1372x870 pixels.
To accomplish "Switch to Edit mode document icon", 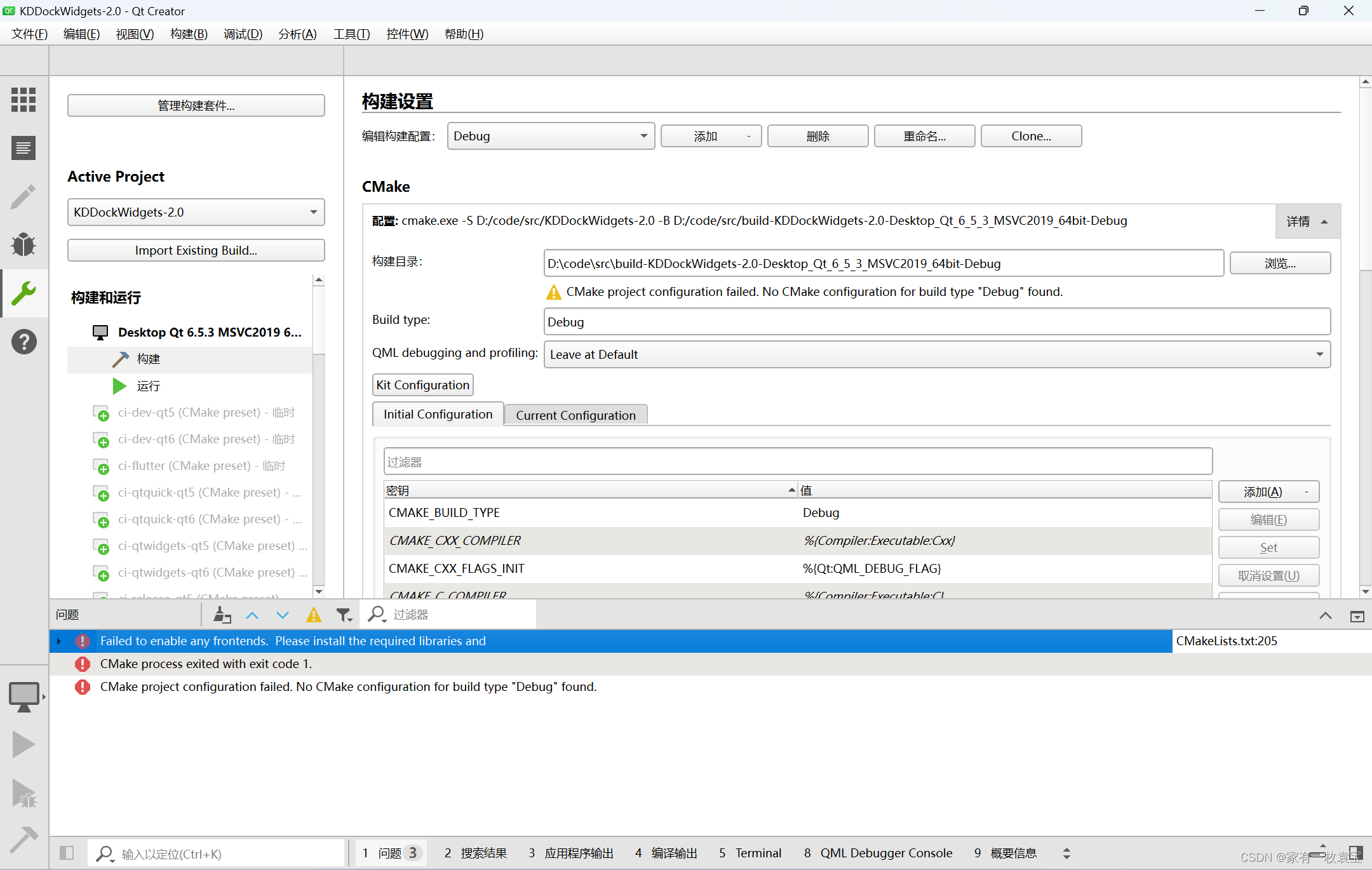I will pyautogui.click(x=24, y=148).
